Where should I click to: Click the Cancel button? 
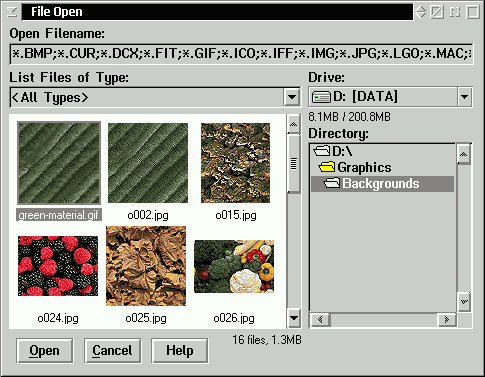tap(112, 351)
